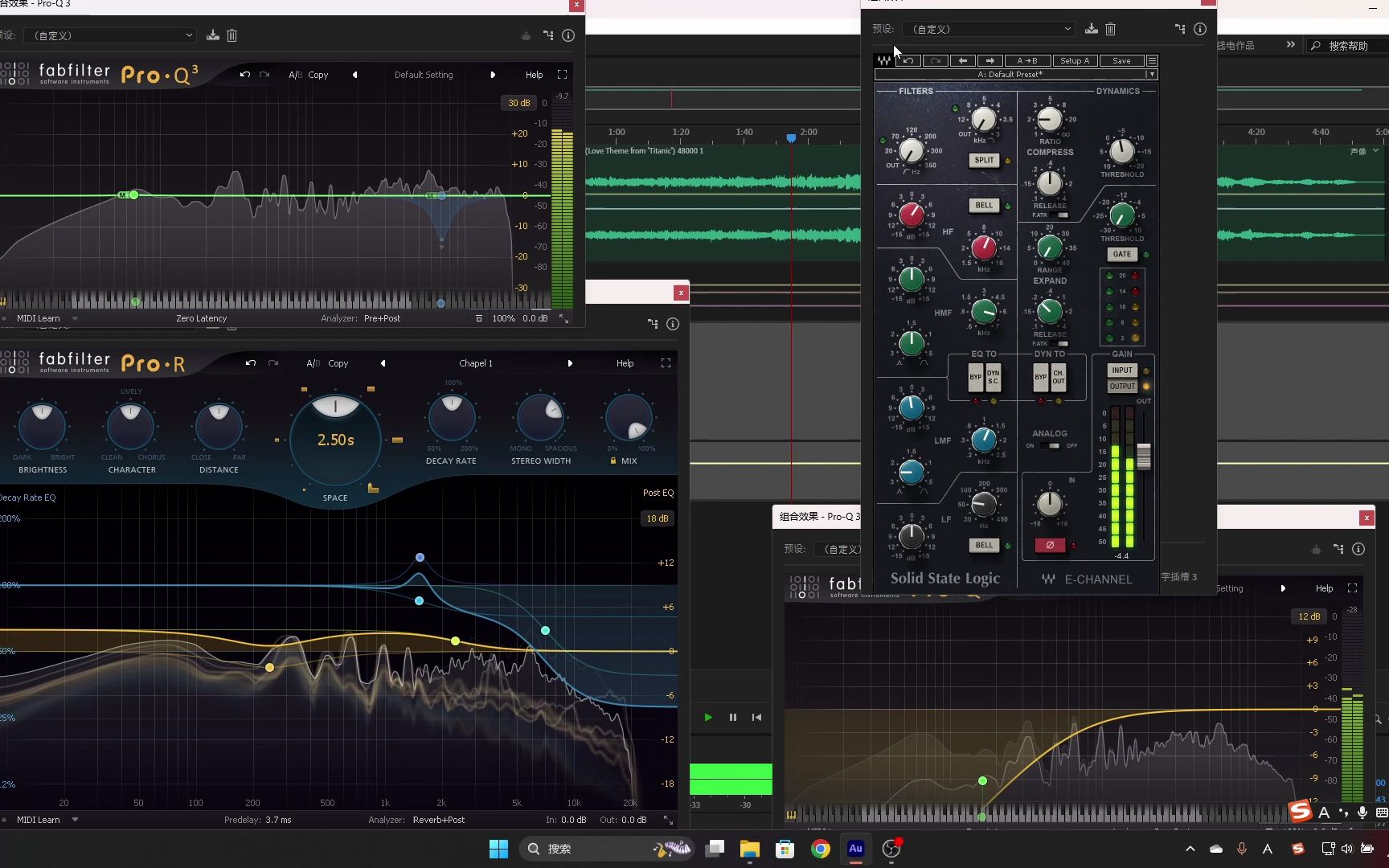
Task: Open Adobe Audition from taskbar
Action: [x=855, y=849]
